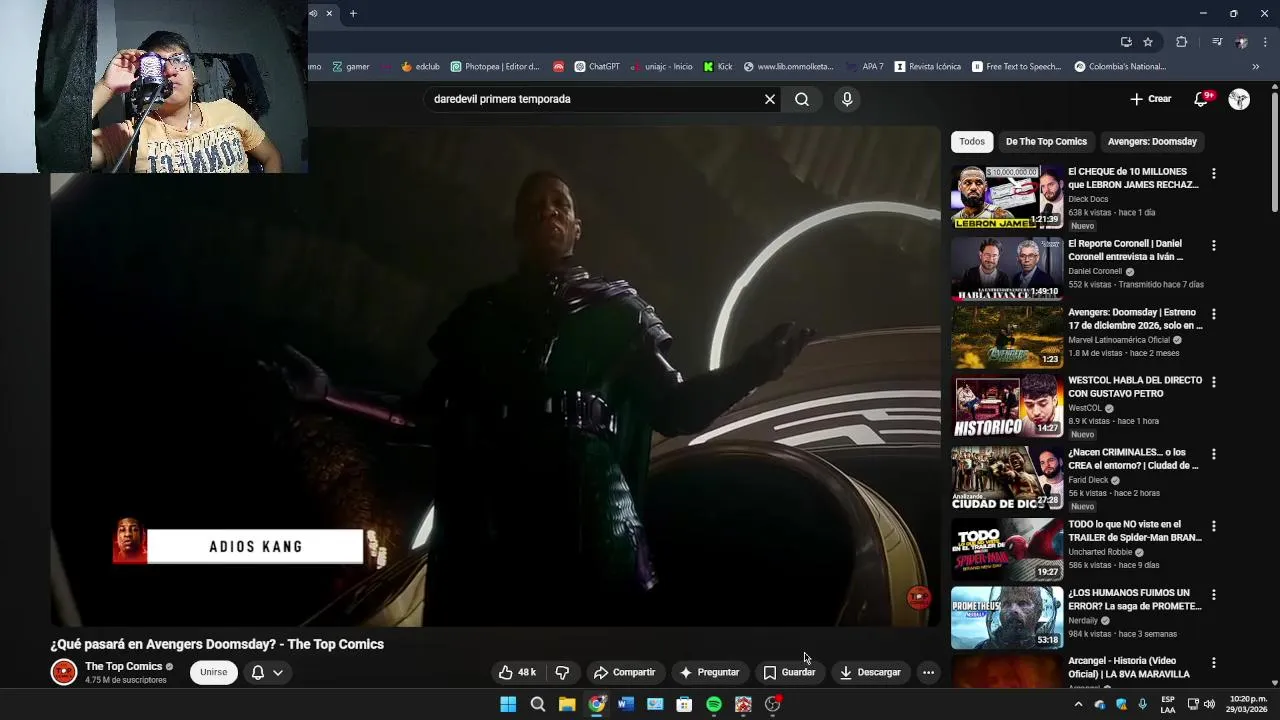1280x720 pixels.
Task: Click the Unirse join button
Action: coord(214,672)
